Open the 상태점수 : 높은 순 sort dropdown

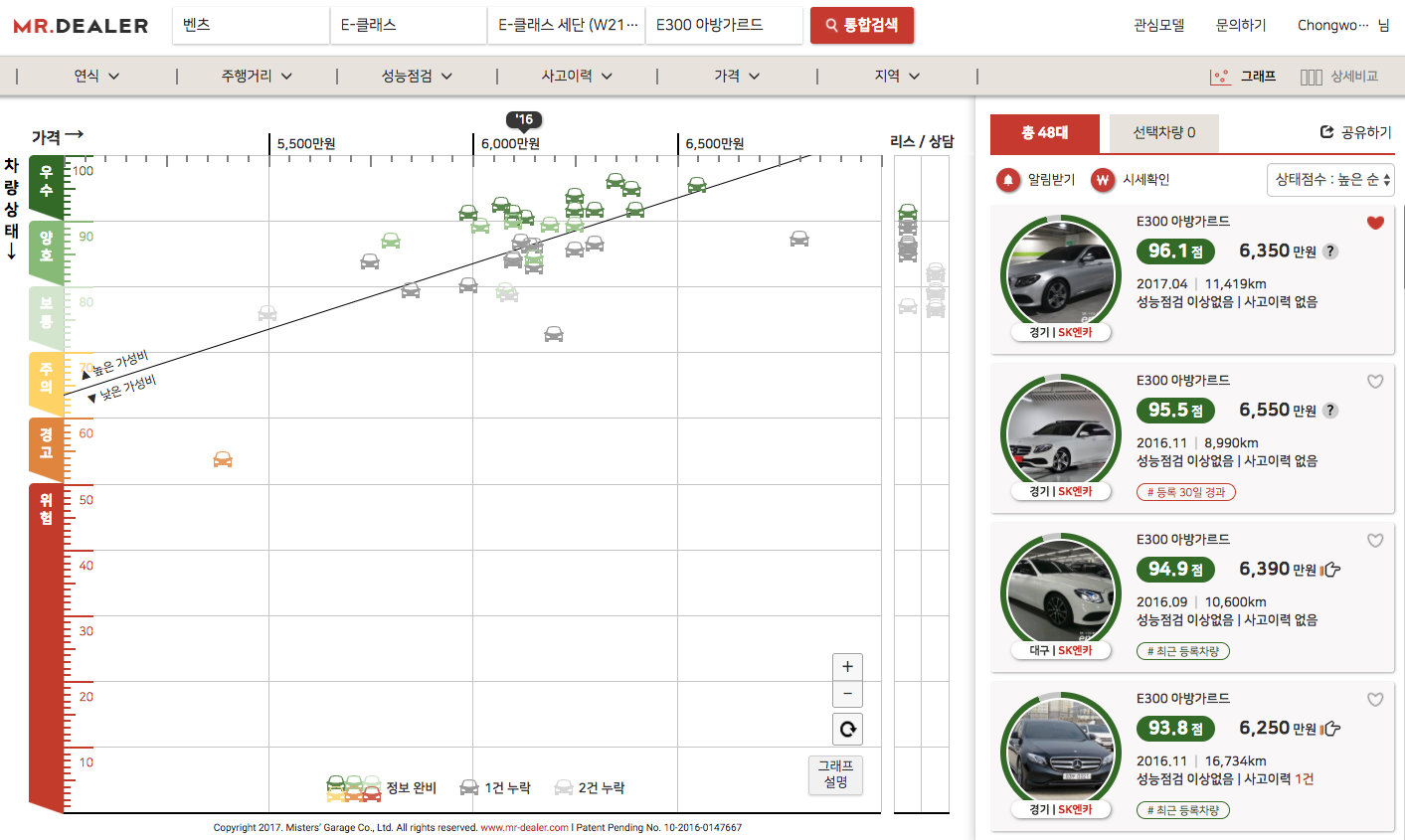click(x=1331, y=180)
